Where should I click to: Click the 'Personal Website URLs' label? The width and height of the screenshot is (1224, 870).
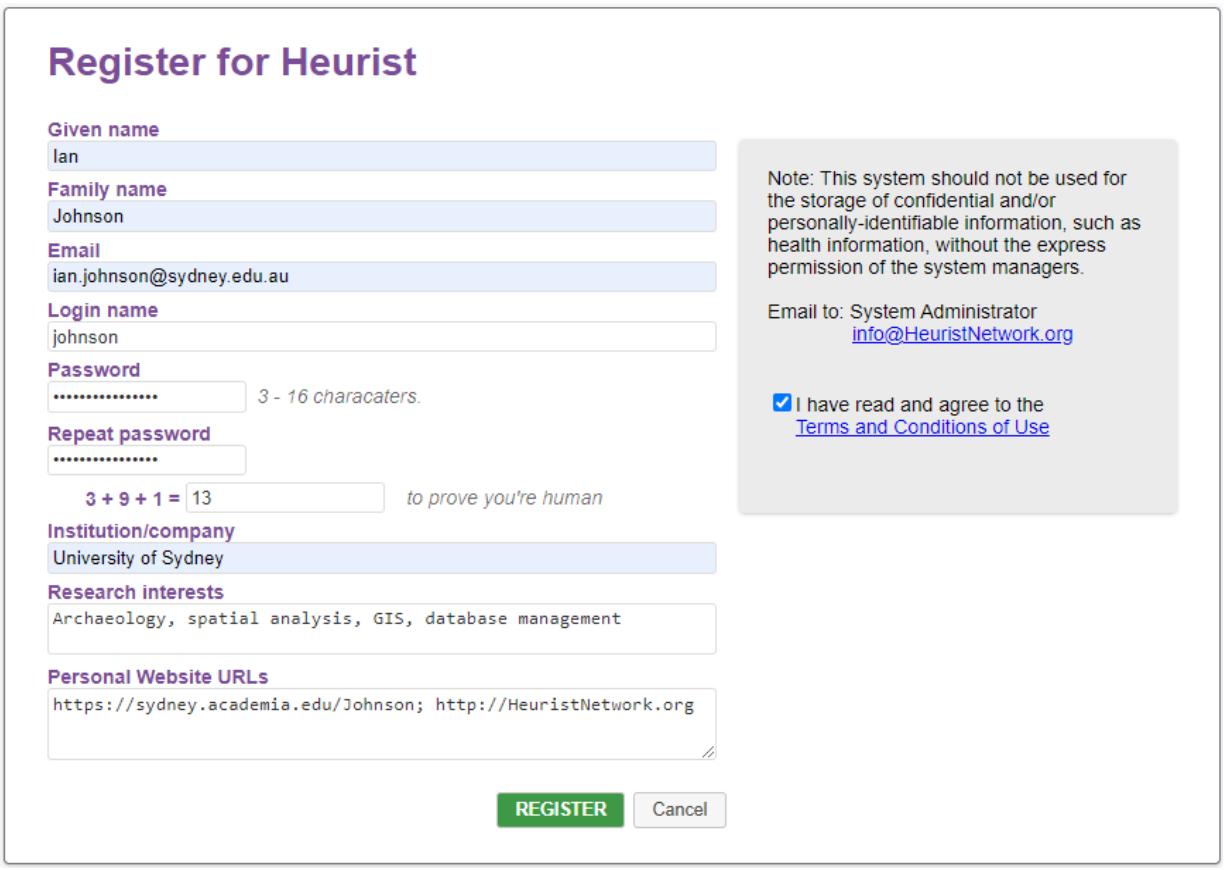[x=158, y=677]
